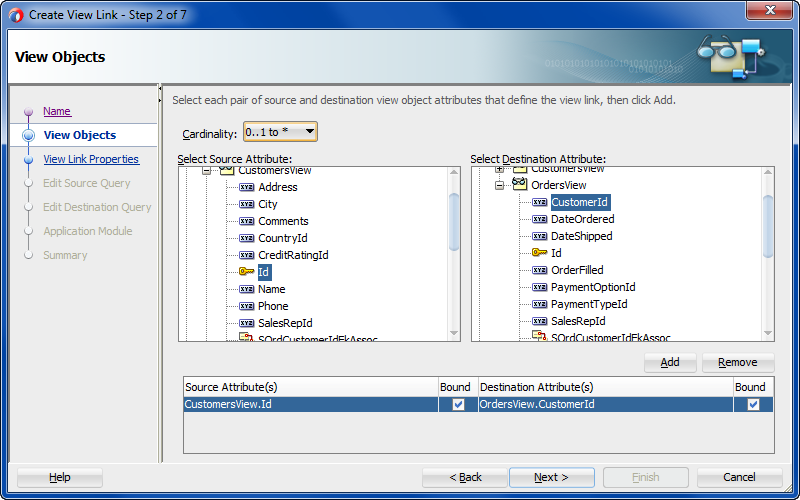Click the Remove button

pyautogui.click(x=738, y=362)
